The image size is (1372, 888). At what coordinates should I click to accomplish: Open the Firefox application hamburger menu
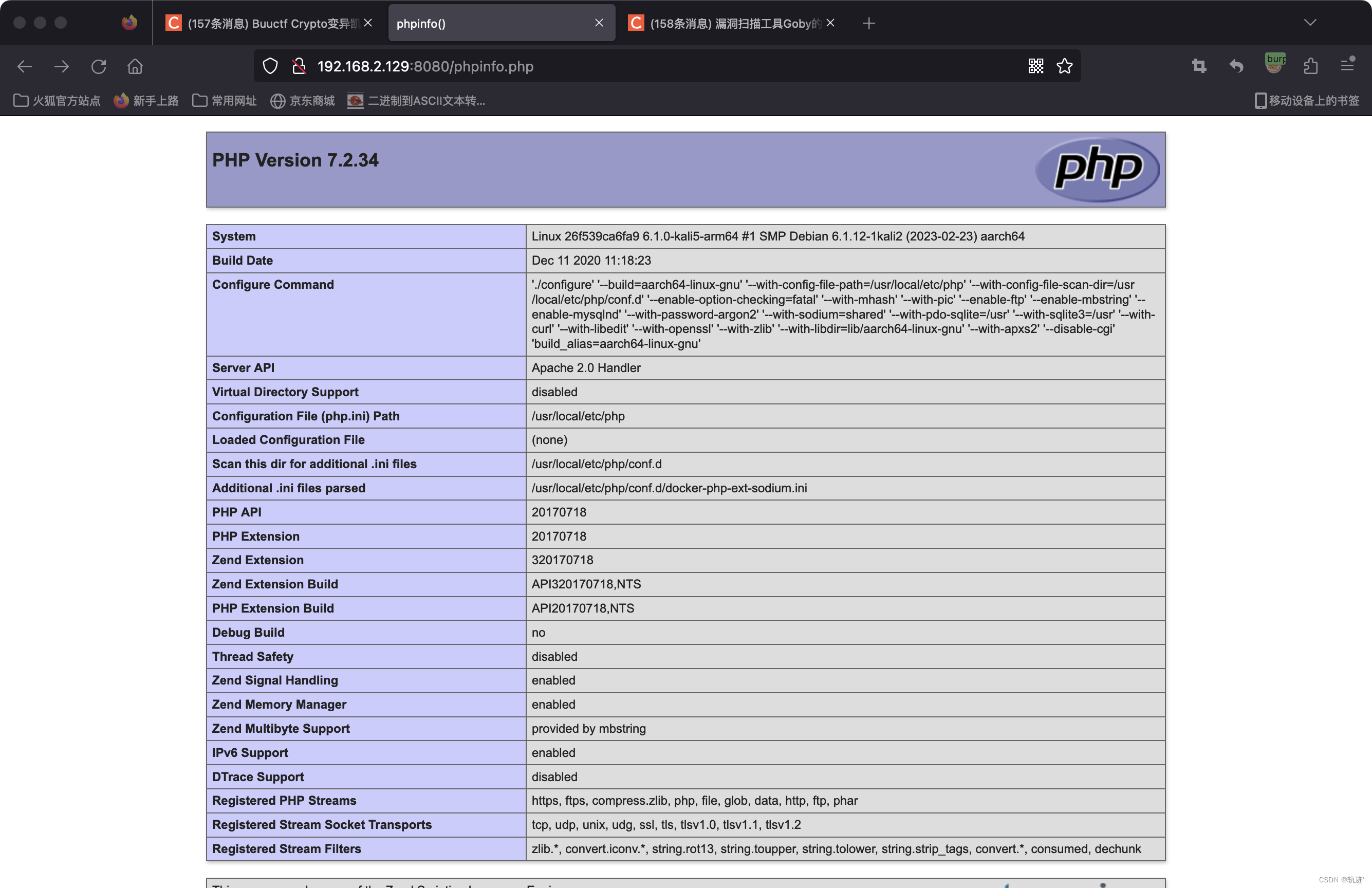coord(1347,65)
